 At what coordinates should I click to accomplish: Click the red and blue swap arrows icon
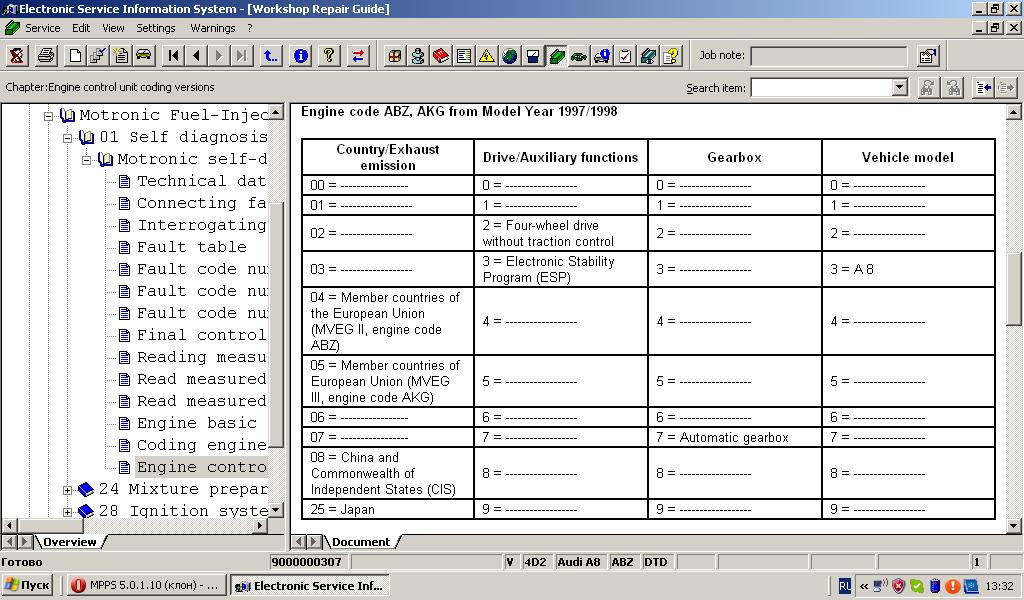(357, 56)
